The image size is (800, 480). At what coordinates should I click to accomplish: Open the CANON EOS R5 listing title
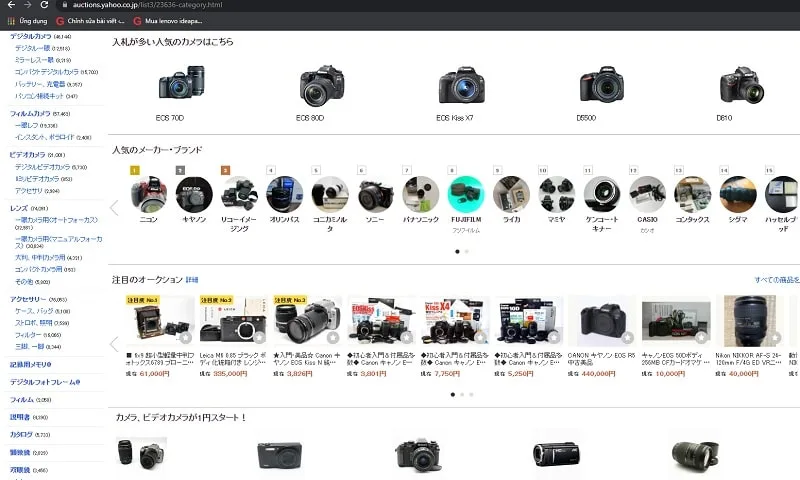(602, 359)
